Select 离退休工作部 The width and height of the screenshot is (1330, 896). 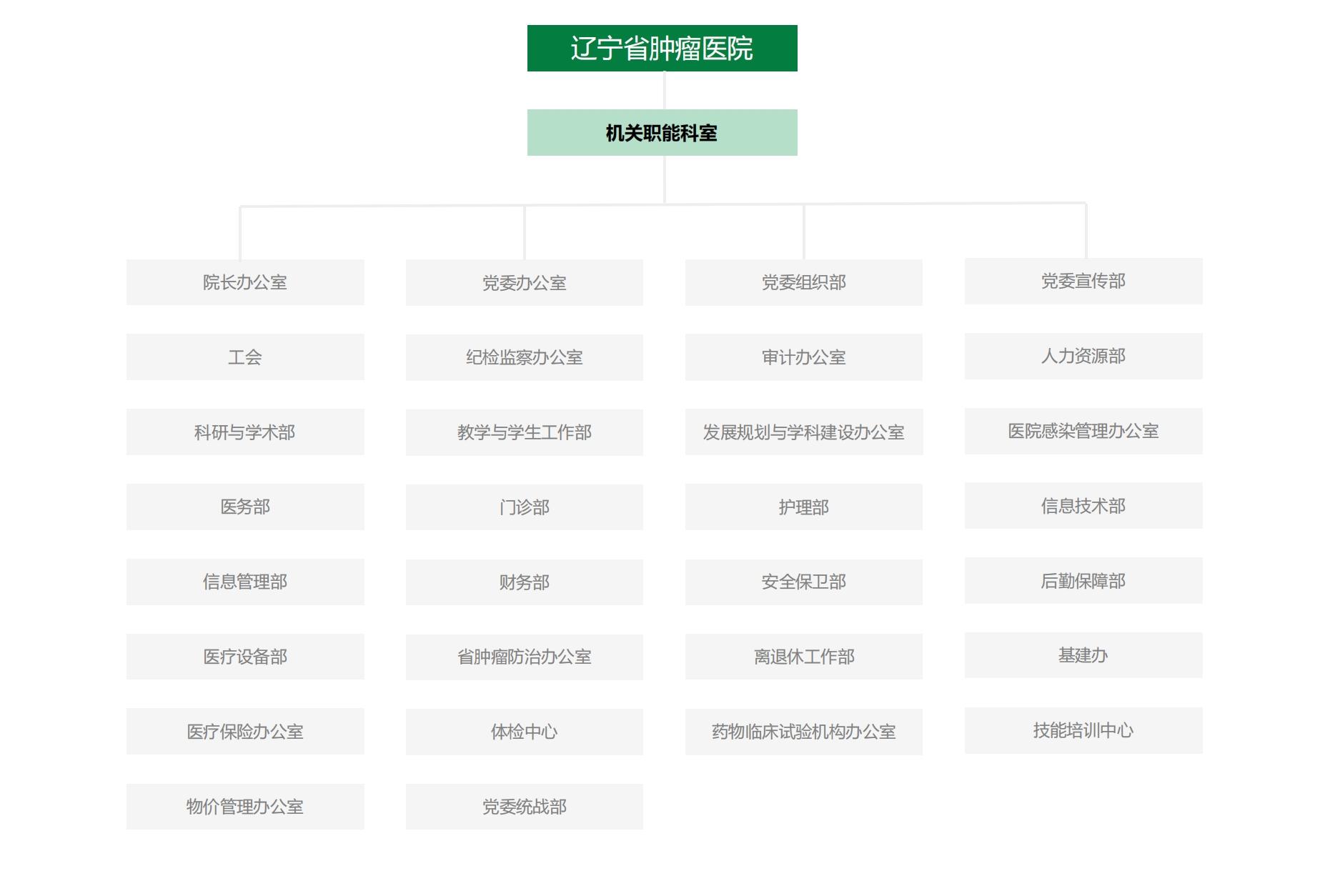tap(804, 657)
